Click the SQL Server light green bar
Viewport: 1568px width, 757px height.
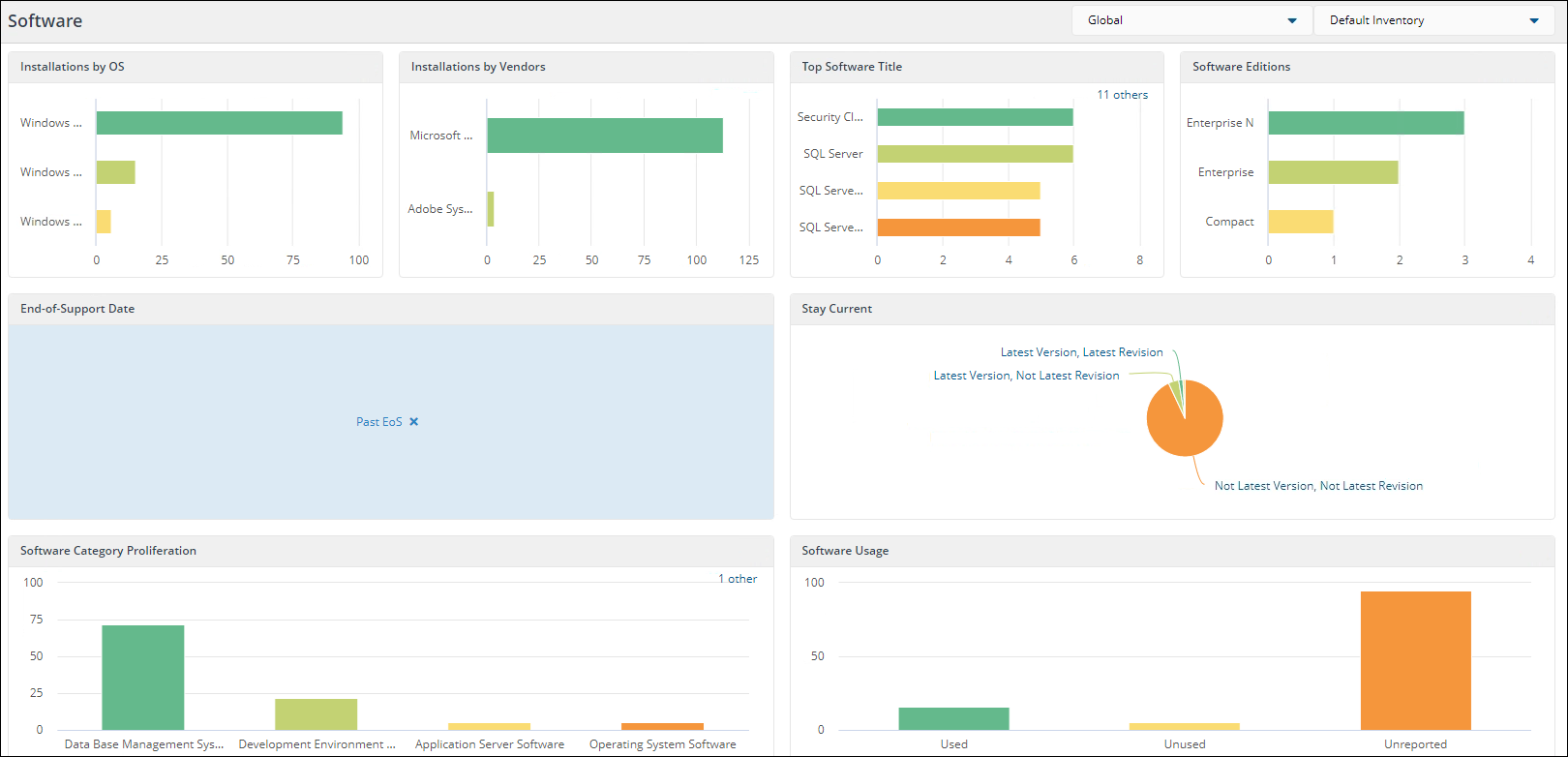tap(975, 154)
